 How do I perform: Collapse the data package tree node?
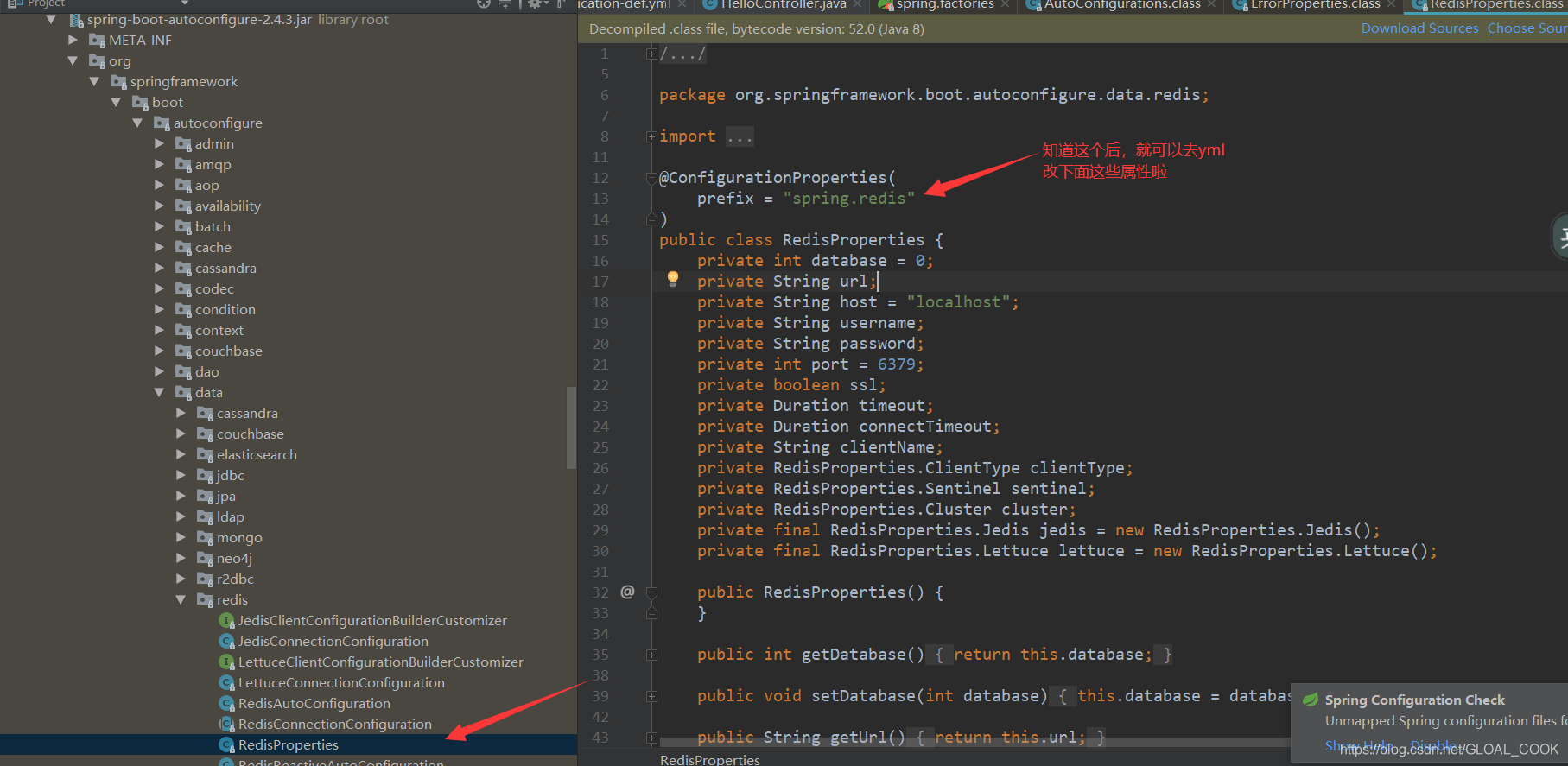coord(159,392)
